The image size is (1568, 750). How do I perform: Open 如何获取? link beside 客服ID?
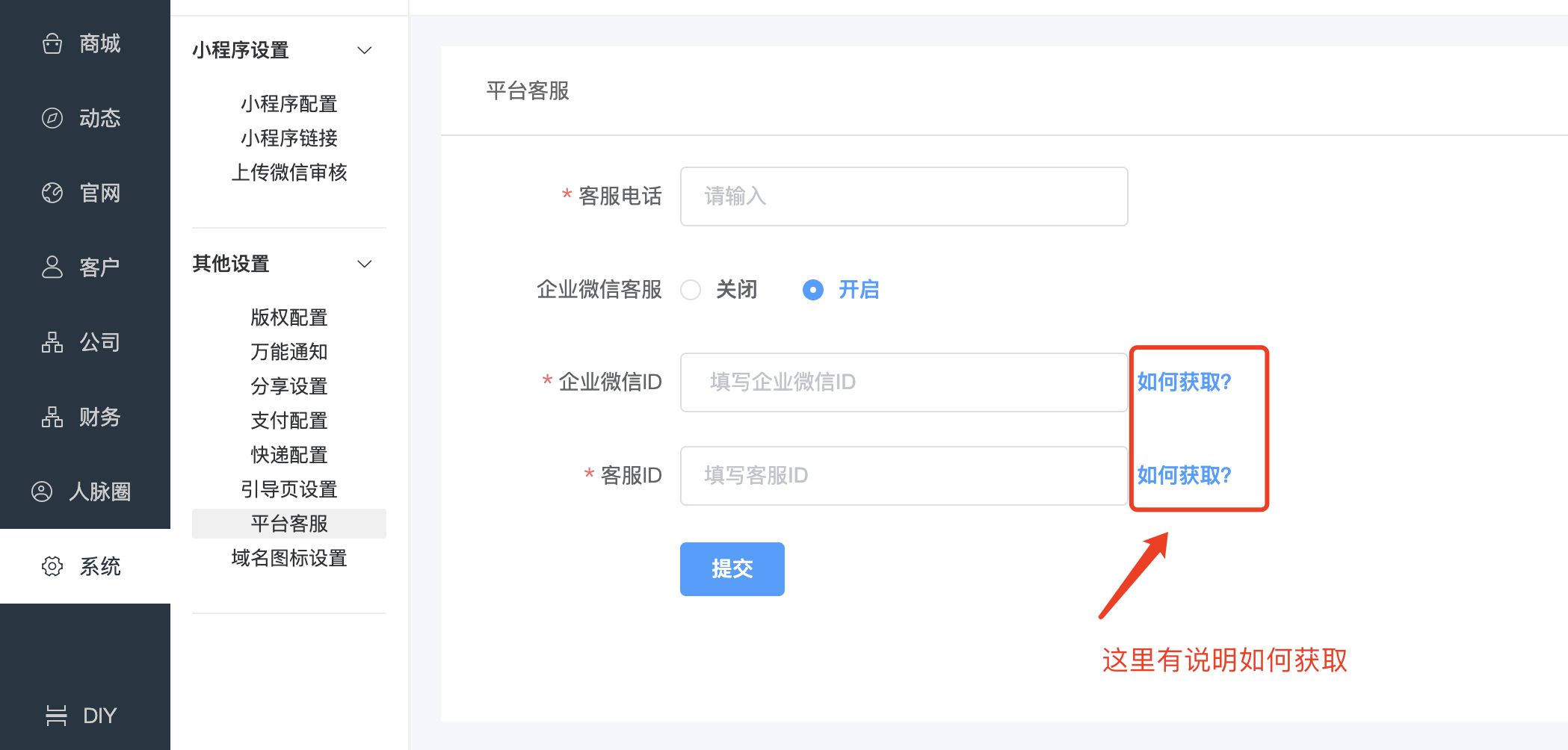click(1184, 475)
